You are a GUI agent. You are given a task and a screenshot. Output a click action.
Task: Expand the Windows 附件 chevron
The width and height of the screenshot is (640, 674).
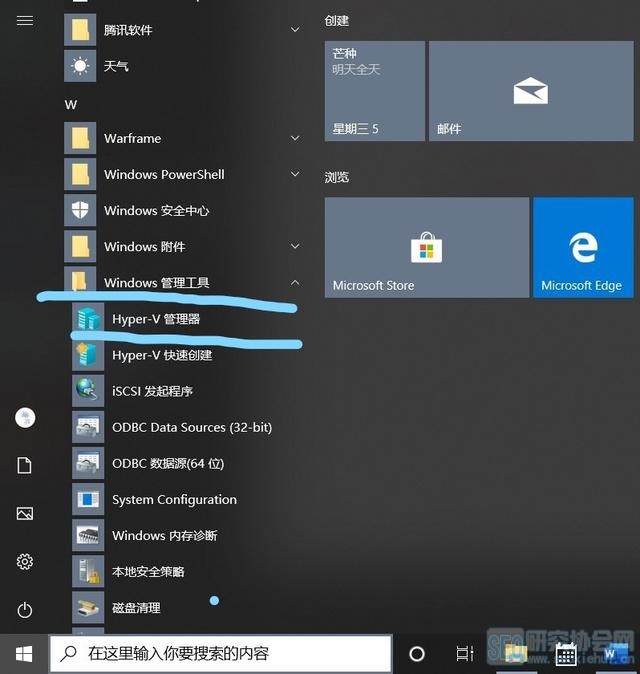point(295,246)
